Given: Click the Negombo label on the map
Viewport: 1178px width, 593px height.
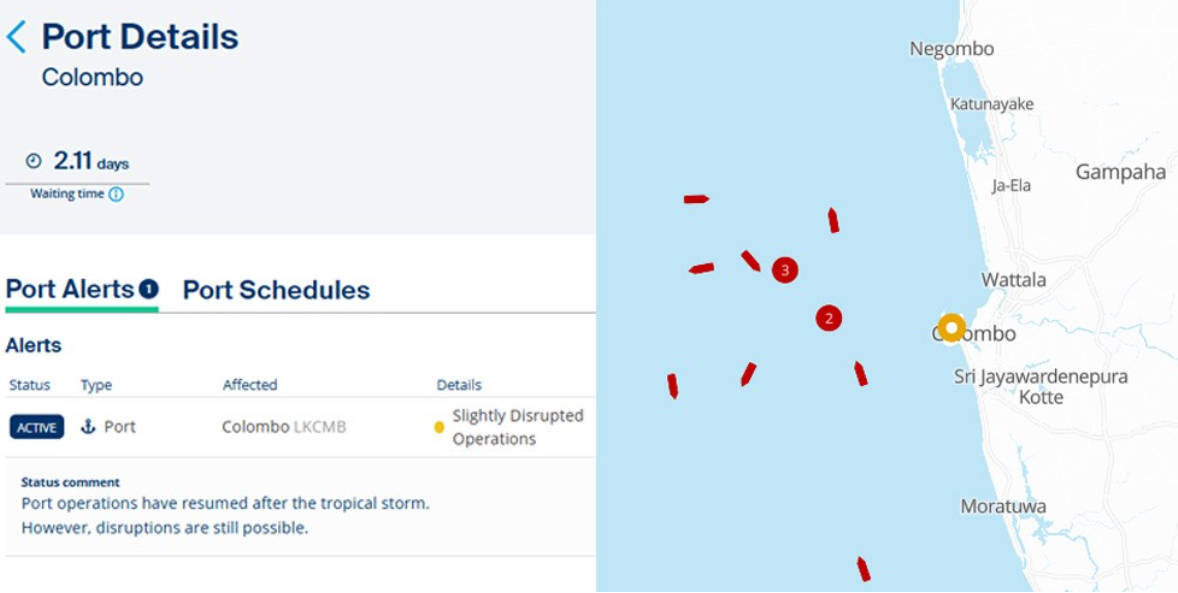Looking at the screenshot, I should tap(951, 49).
